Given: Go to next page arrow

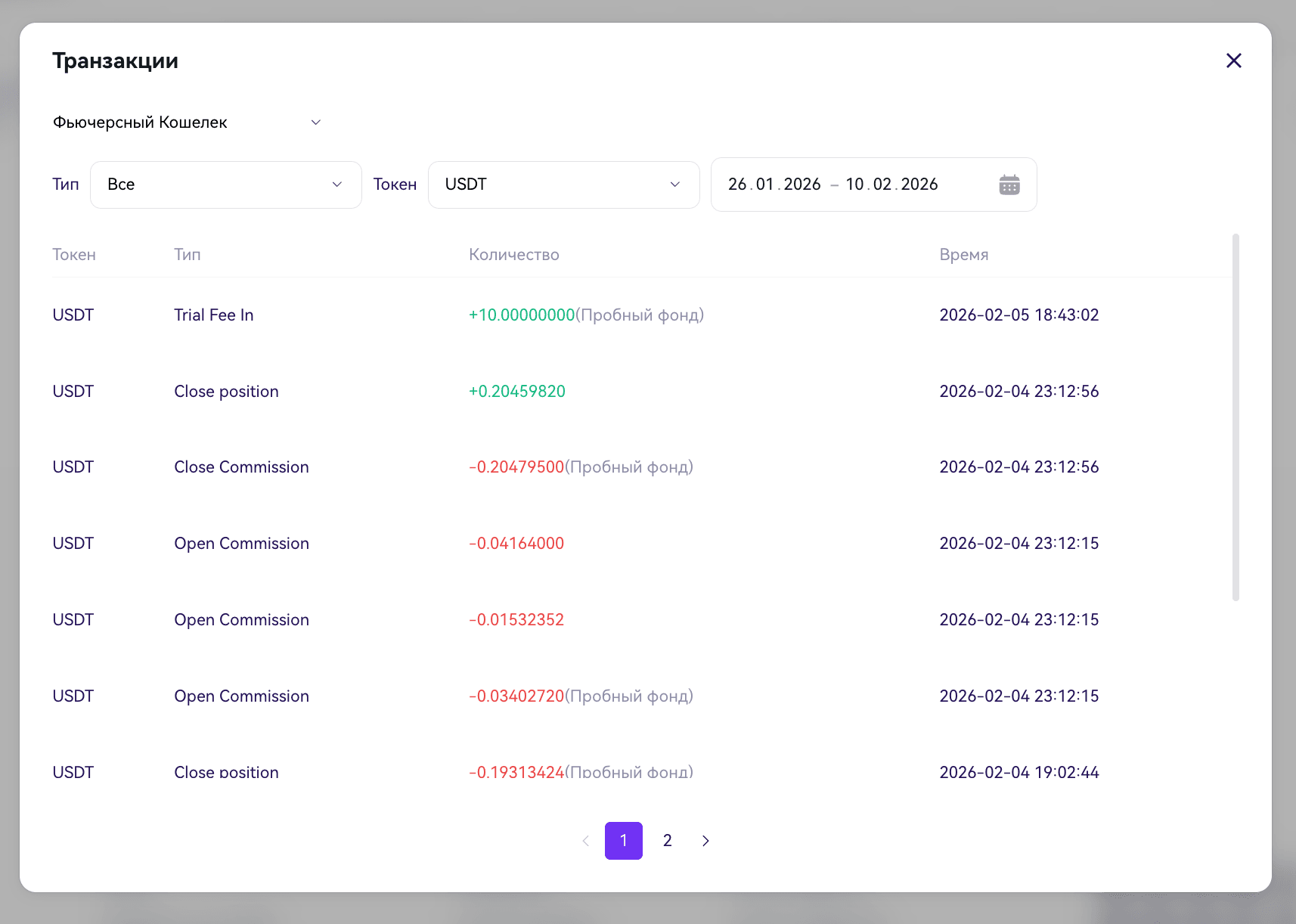Looking at the screenshot, I should [705, 841].
